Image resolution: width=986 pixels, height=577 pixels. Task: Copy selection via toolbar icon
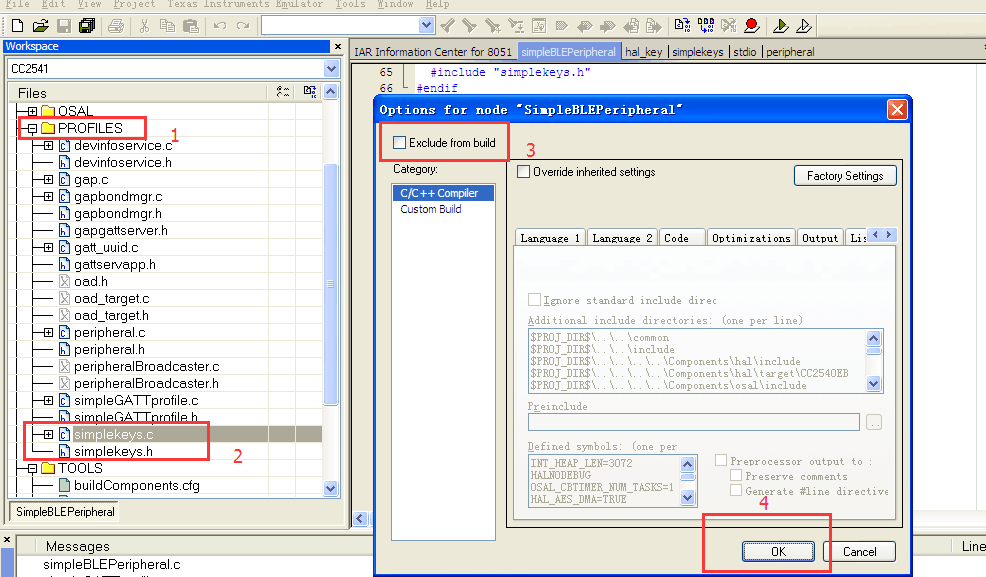click(x=167, y=26)
